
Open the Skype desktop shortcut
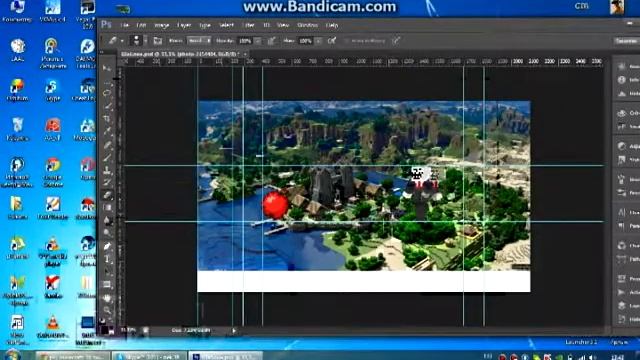coord(52,91)
